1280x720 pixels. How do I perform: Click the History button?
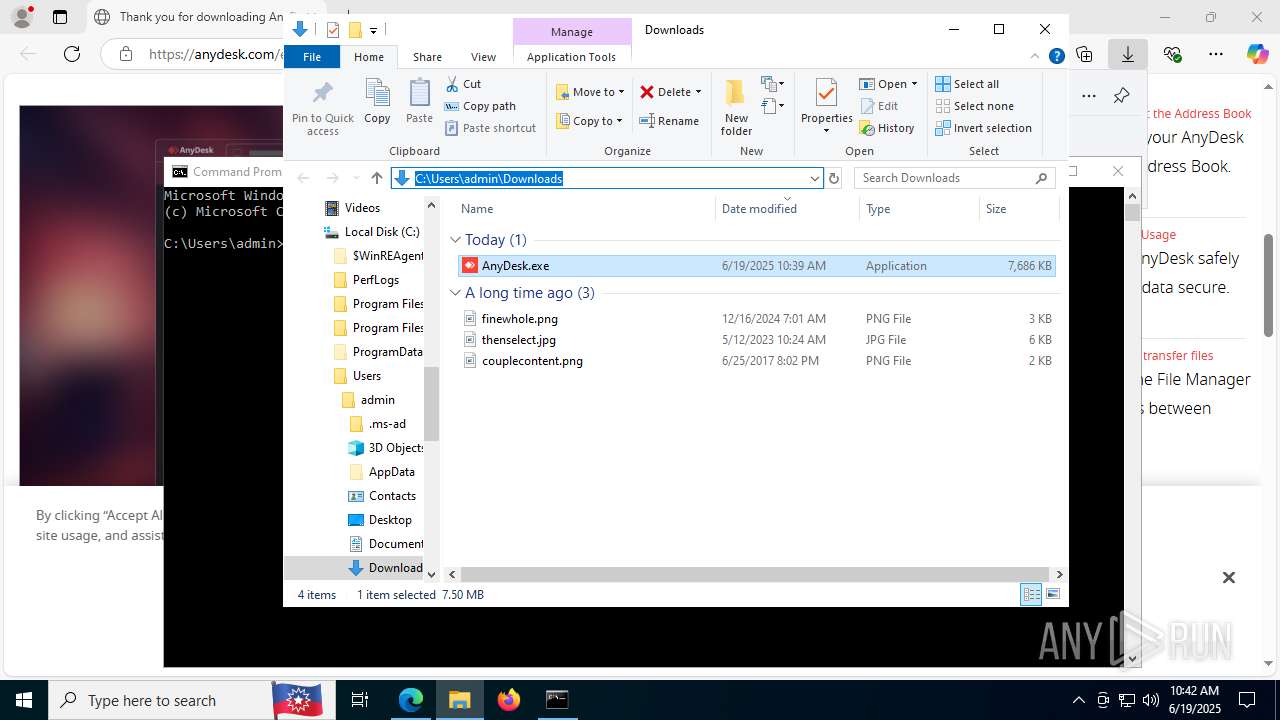tap(887, 128)
